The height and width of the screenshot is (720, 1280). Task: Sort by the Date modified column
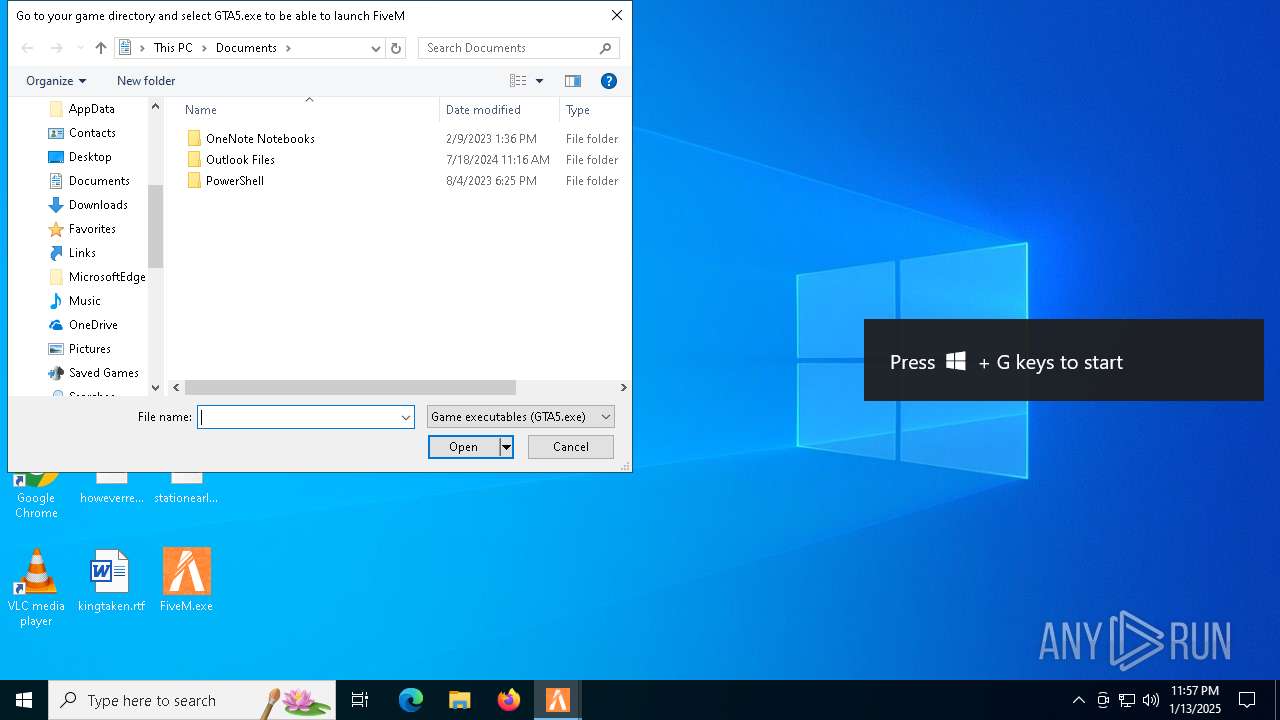pos(483,110)
